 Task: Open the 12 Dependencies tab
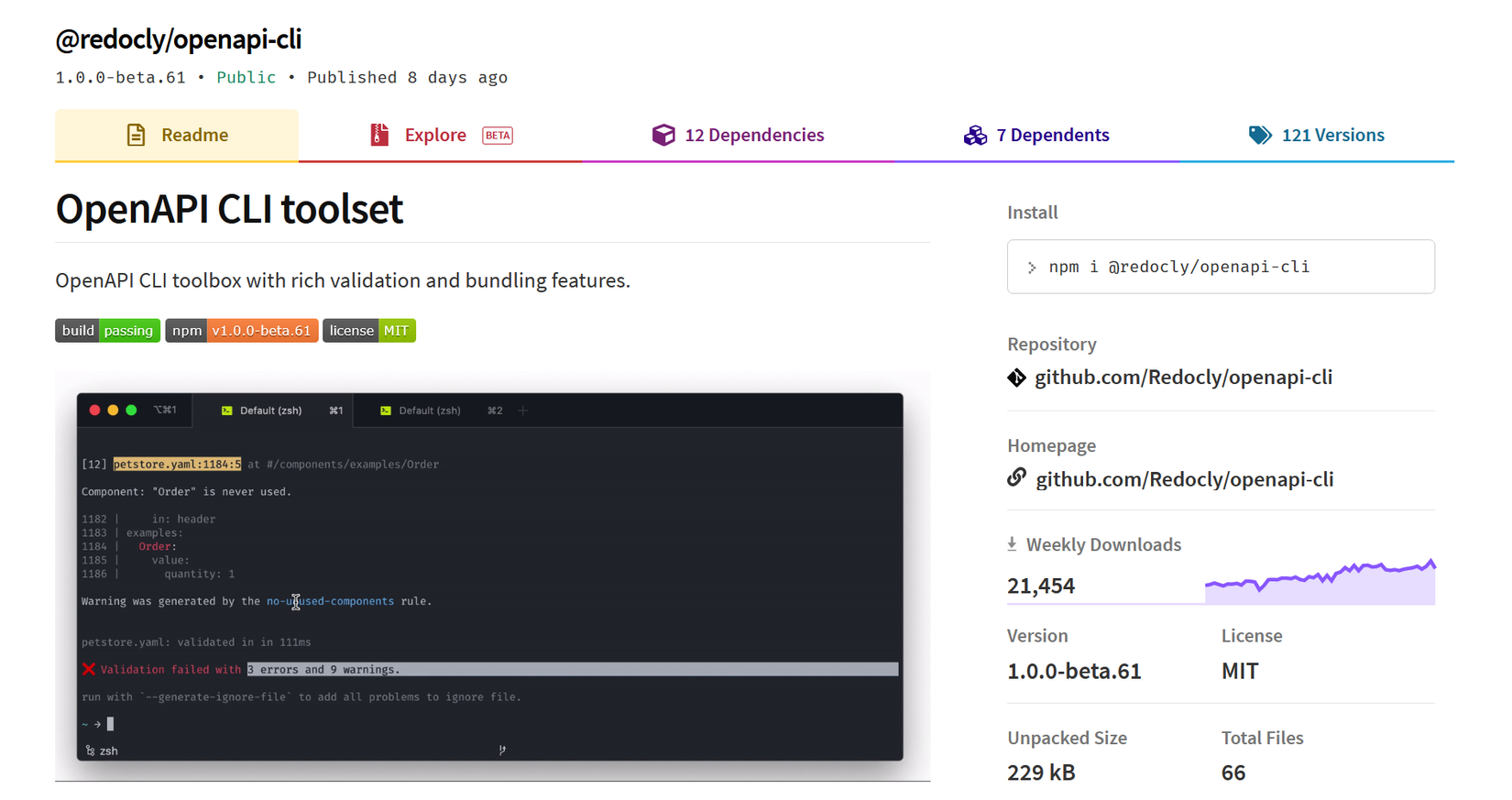point(738,135)
